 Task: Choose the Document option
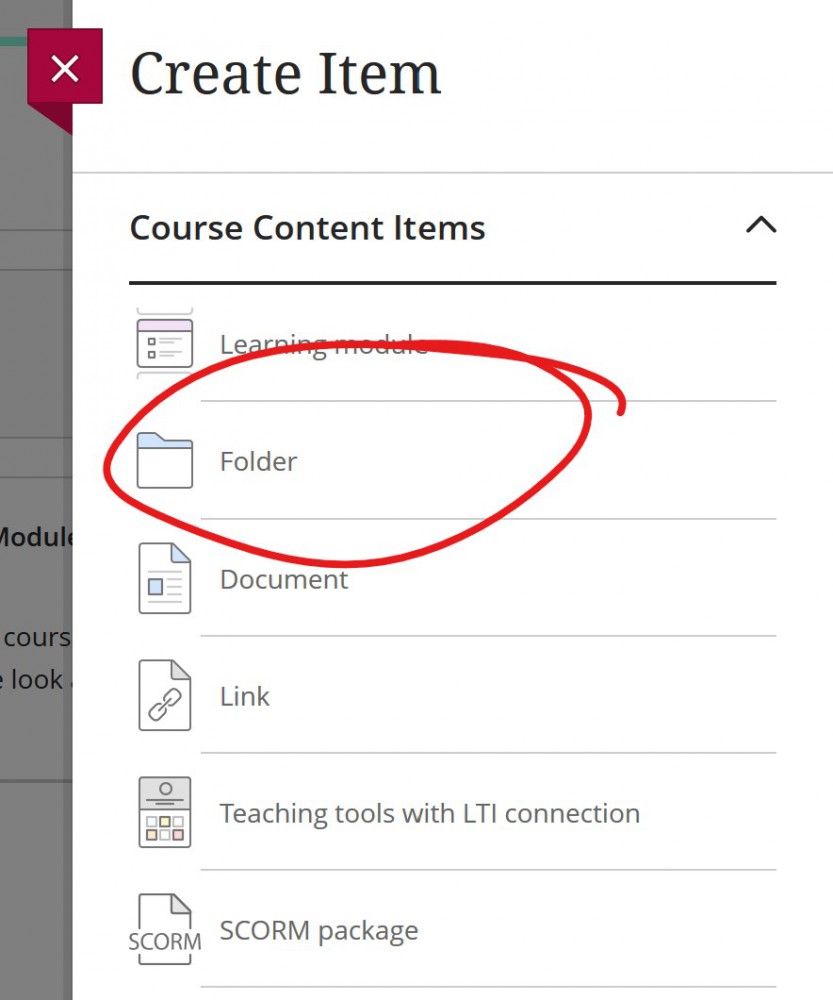(283, 579)
